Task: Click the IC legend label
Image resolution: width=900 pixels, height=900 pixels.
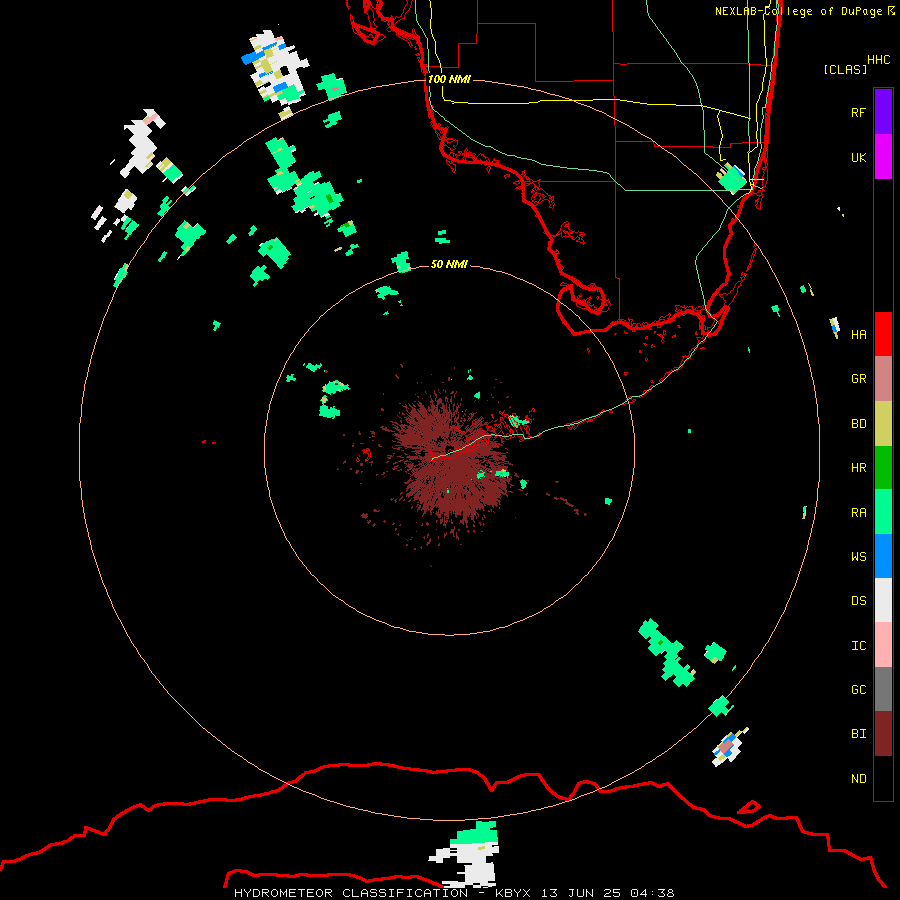Action: (x=858, y=646)
